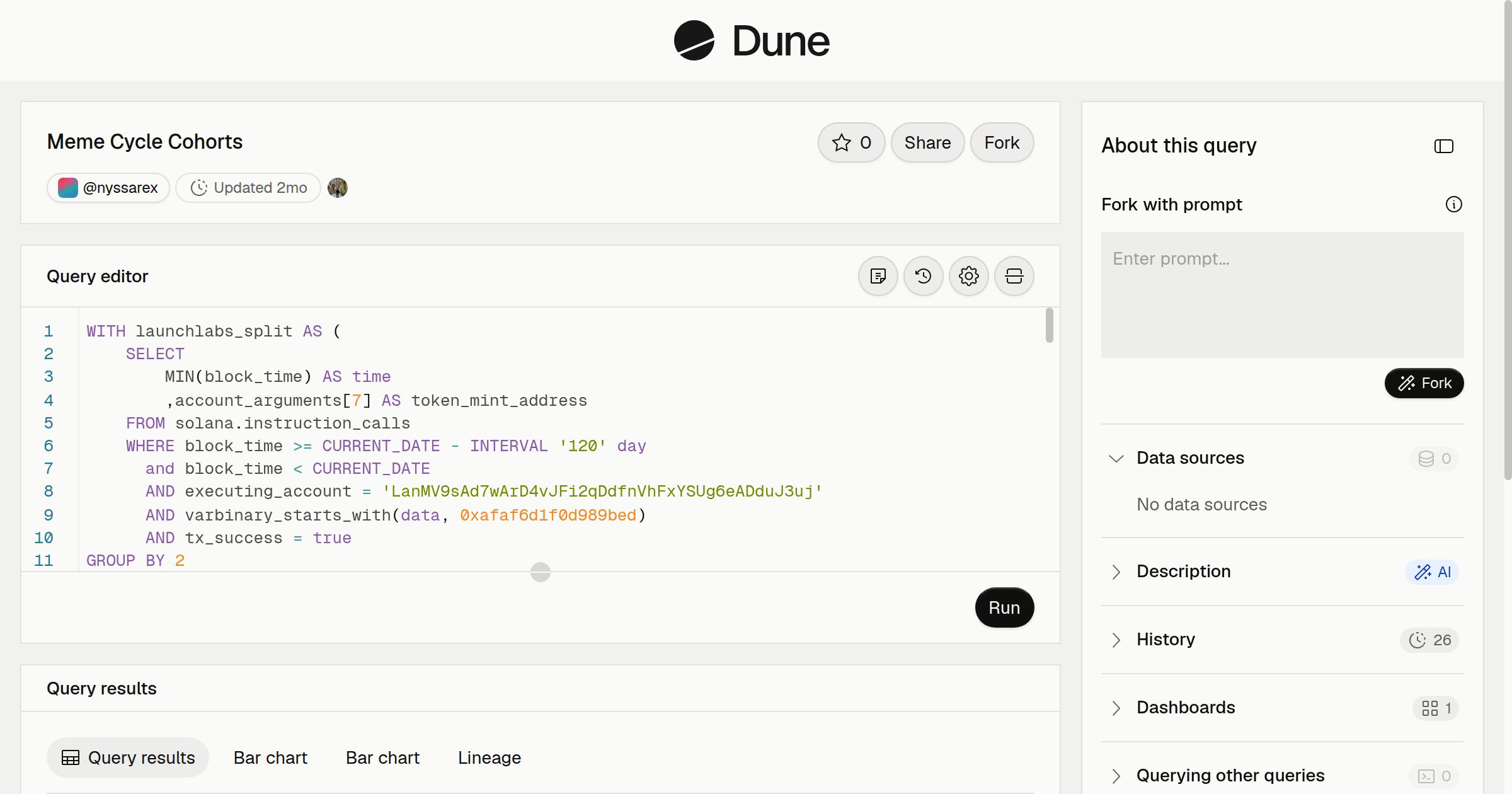
Task: Click the hex value 0xafaf6d1f0d989bed in code
Action: [547, 515]
